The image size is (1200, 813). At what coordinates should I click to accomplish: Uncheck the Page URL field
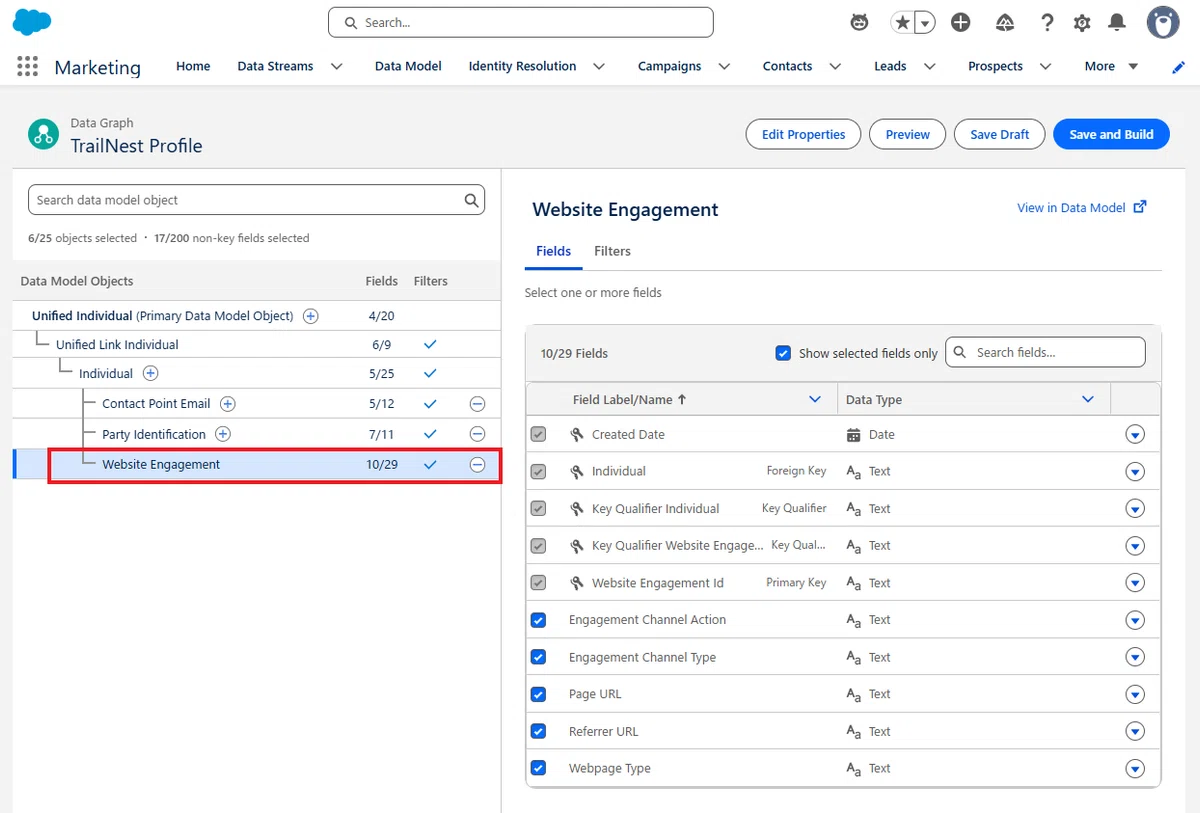[x=539, y=694]
